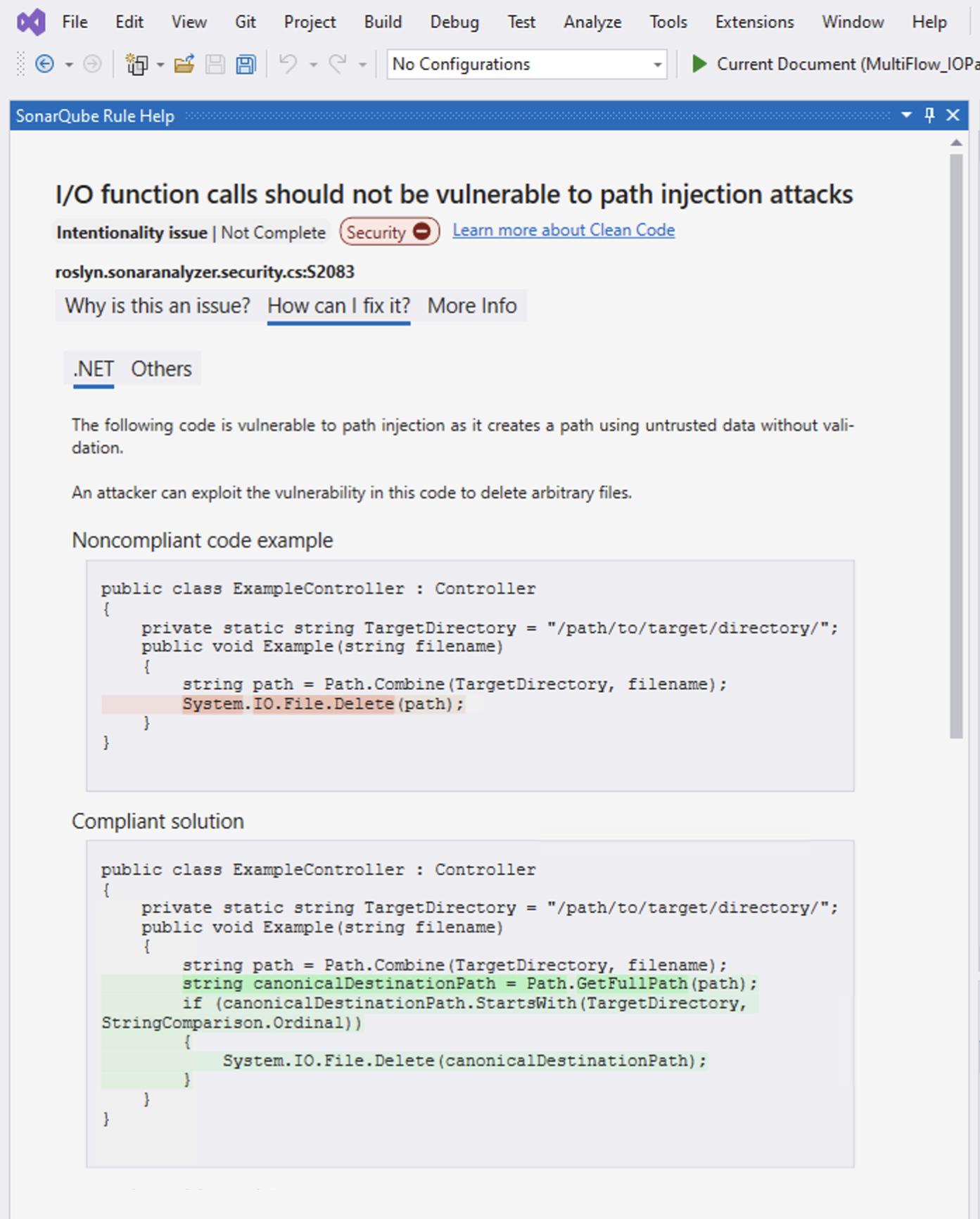
Task: Open the No Configurations combo box
Action: [527, 65]
